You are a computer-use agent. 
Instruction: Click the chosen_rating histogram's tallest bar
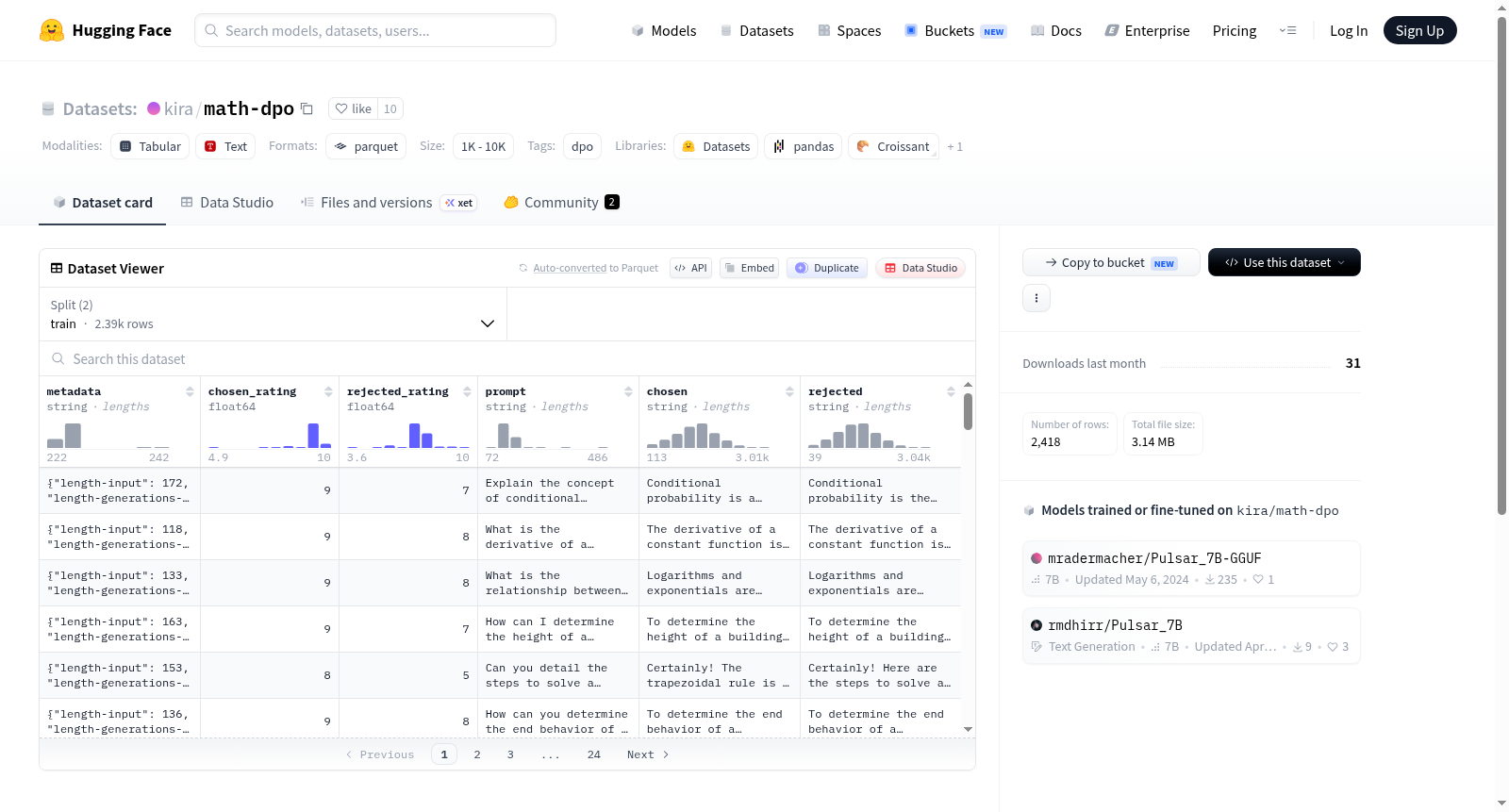(x=313, y=435)
